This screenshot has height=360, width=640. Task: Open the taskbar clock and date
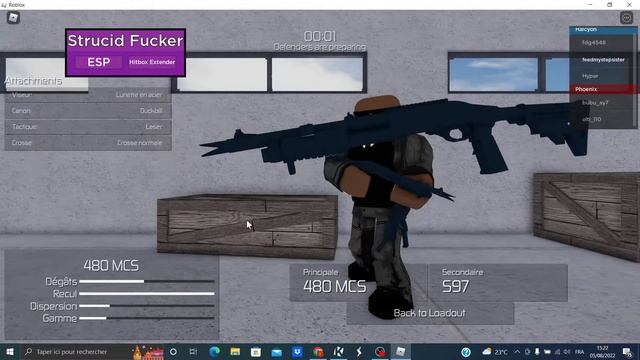click(602, 351)
